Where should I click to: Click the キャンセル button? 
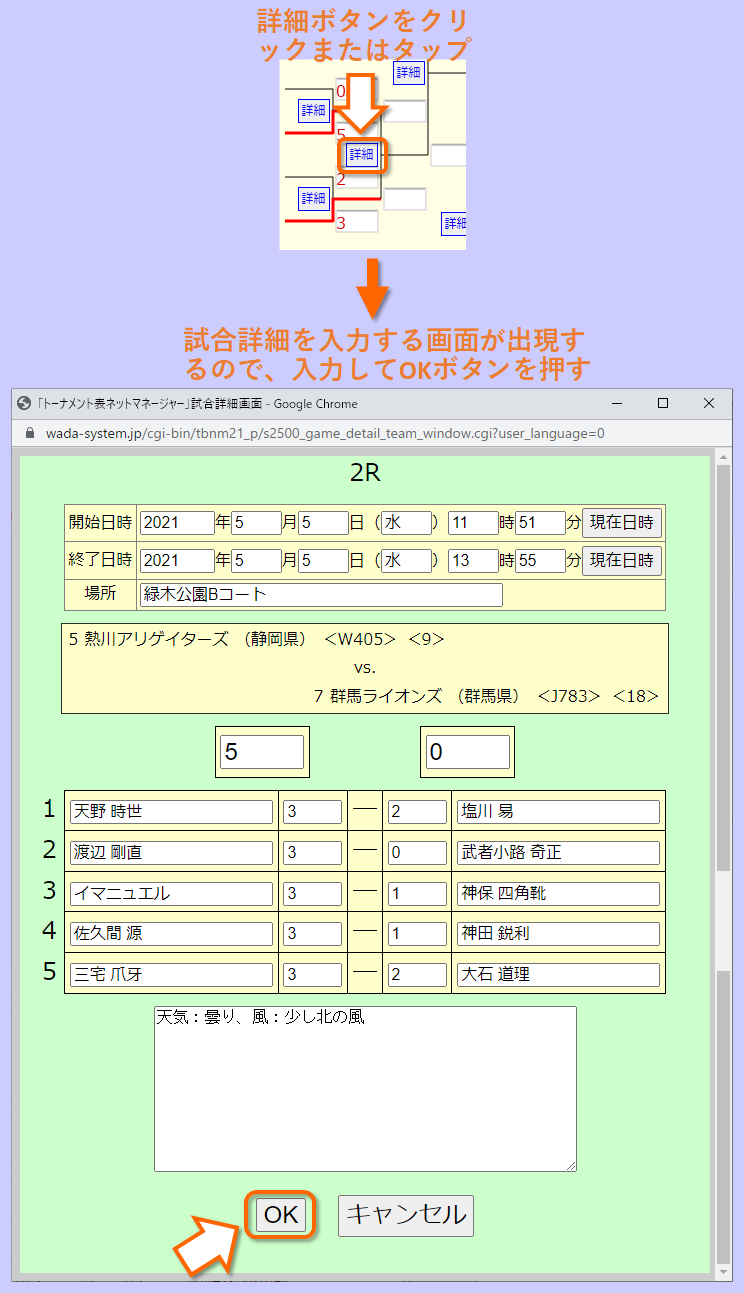(x=406, y=1215)
